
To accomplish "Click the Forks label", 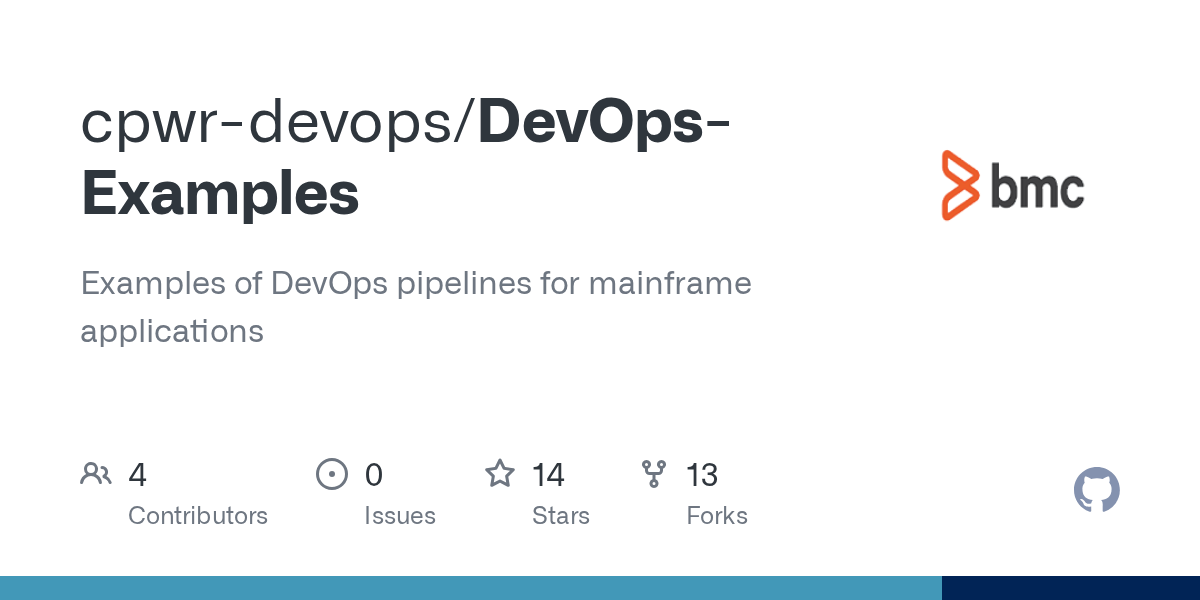I will (717, 516).
